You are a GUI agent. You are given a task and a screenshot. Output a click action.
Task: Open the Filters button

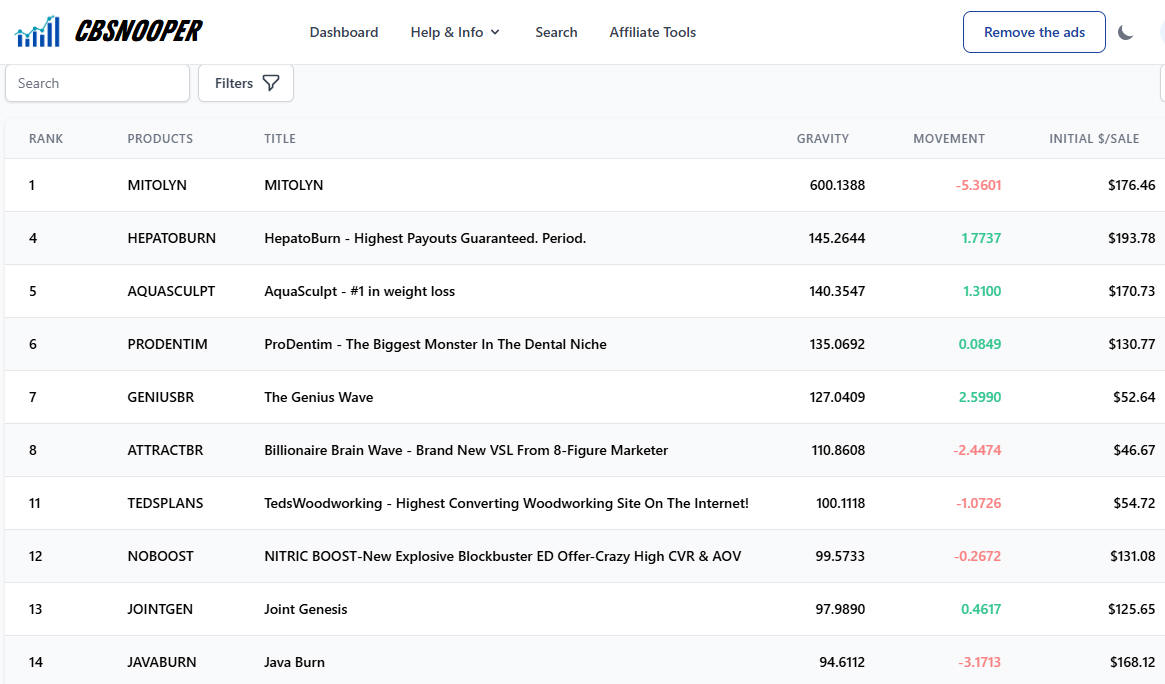[246, 83]
